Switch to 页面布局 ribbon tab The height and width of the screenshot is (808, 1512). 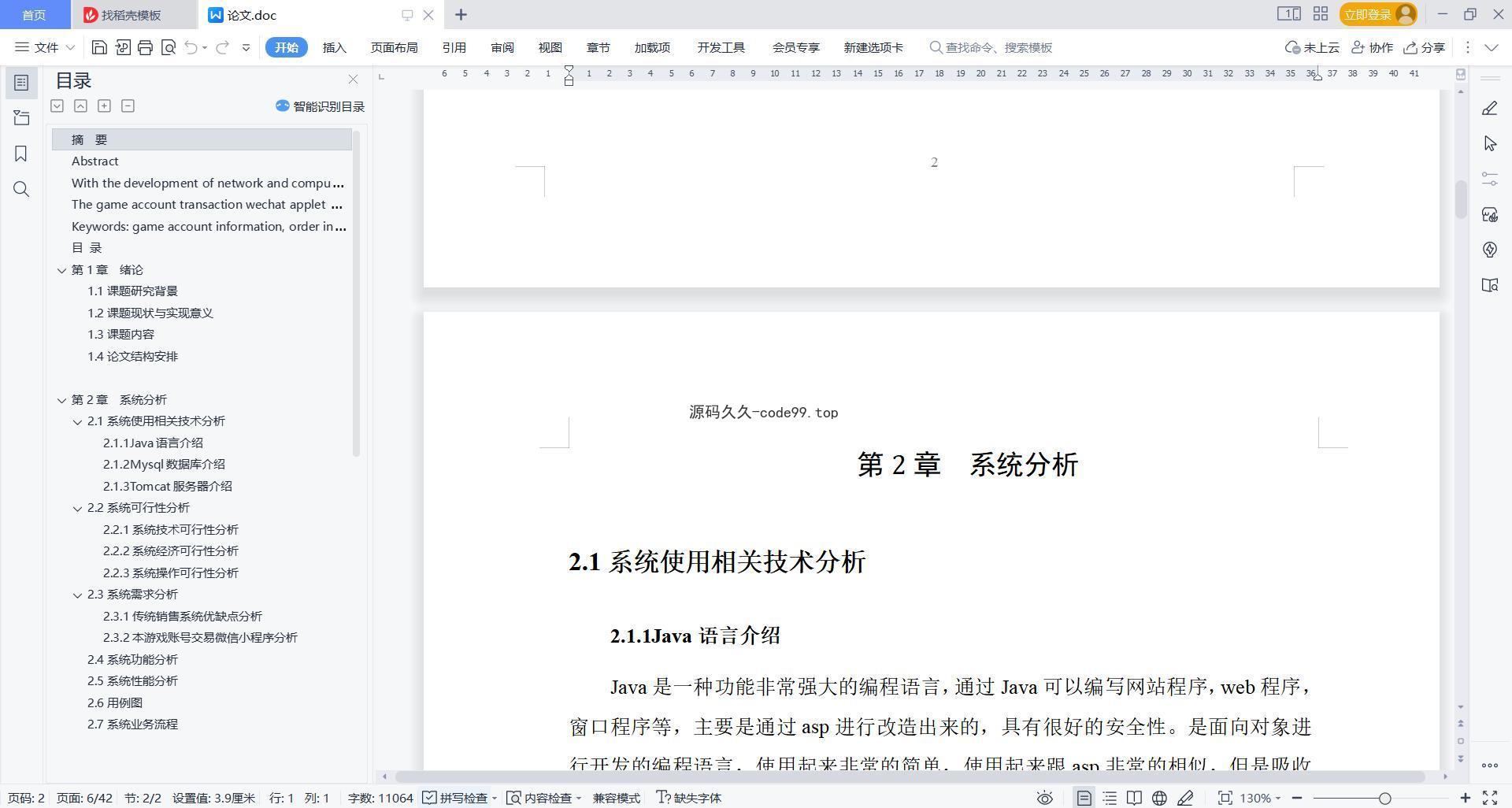(394, 47)
